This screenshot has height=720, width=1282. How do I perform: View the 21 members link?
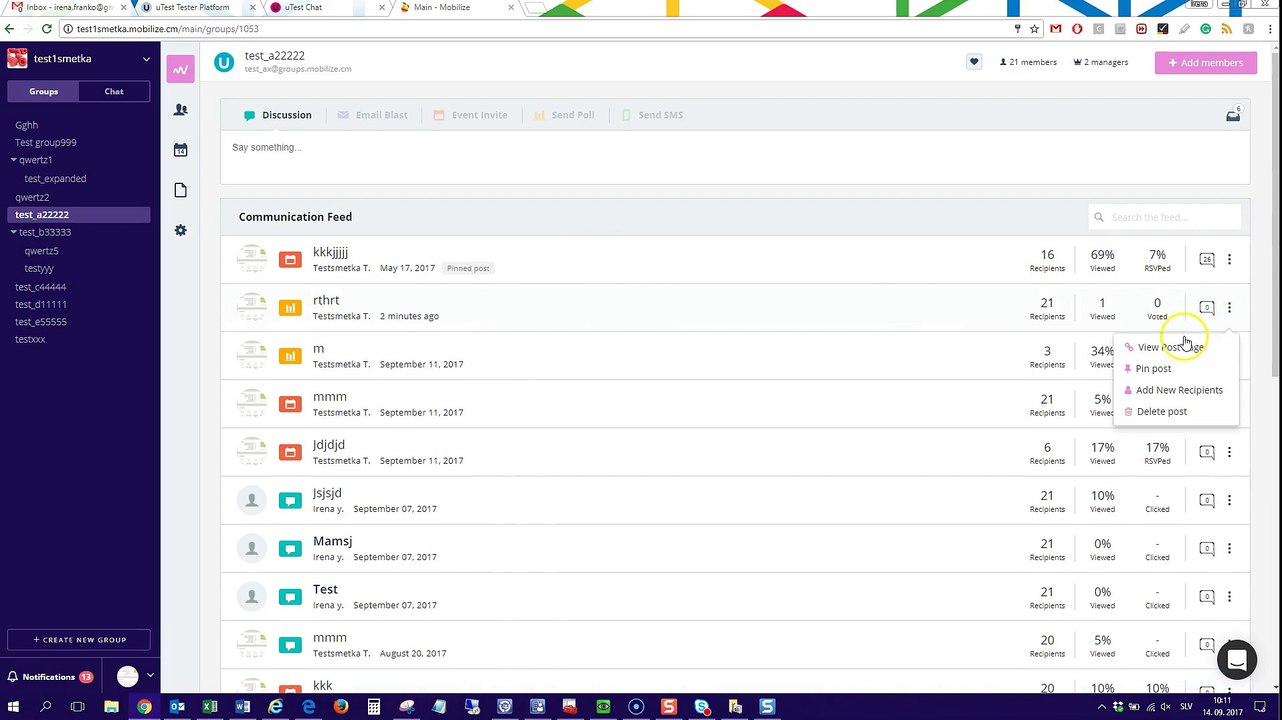[x=1028, y=62]
